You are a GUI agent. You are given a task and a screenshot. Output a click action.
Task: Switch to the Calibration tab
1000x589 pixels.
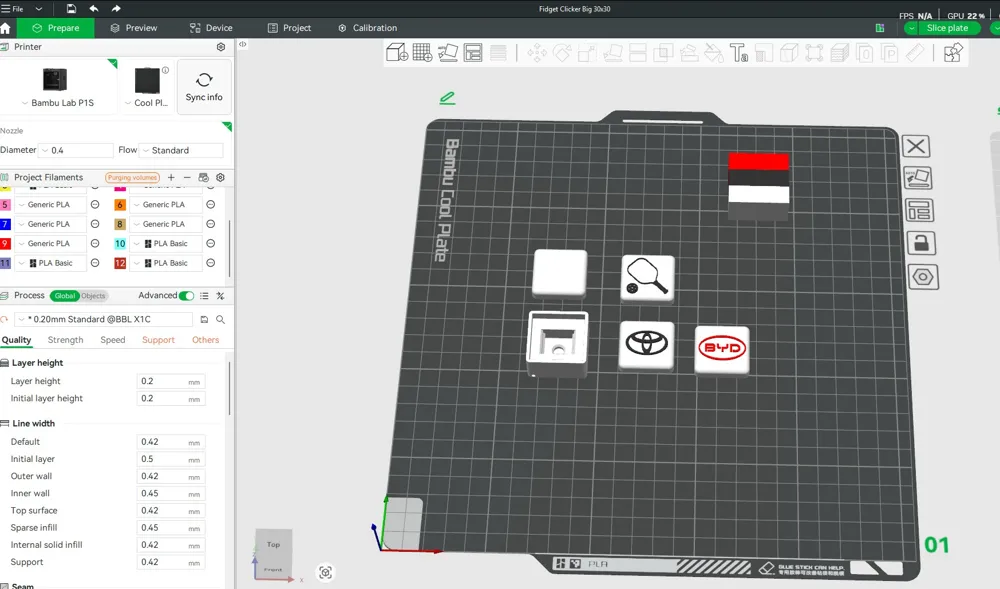click(367, 28)
